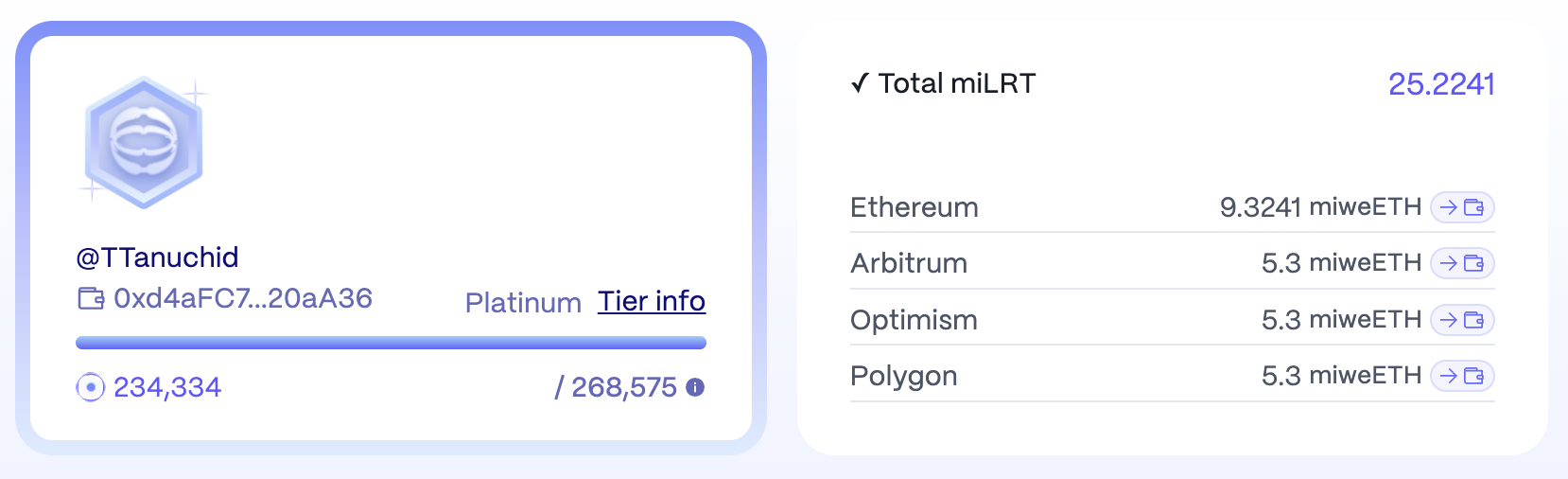
Task: Open Arbitrum transfer-to-wallet button
Action: [1462, 263]
